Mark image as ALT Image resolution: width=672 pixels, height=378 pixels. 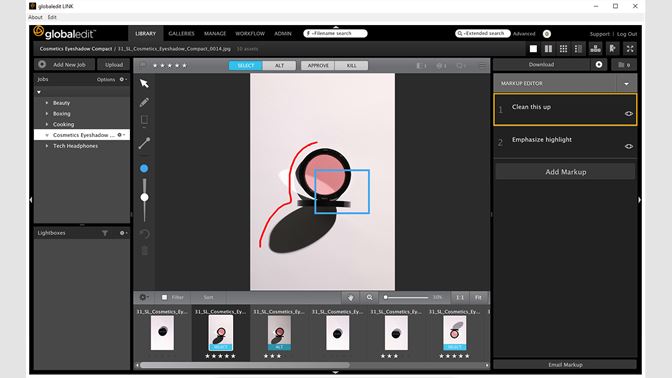[279, 66]
